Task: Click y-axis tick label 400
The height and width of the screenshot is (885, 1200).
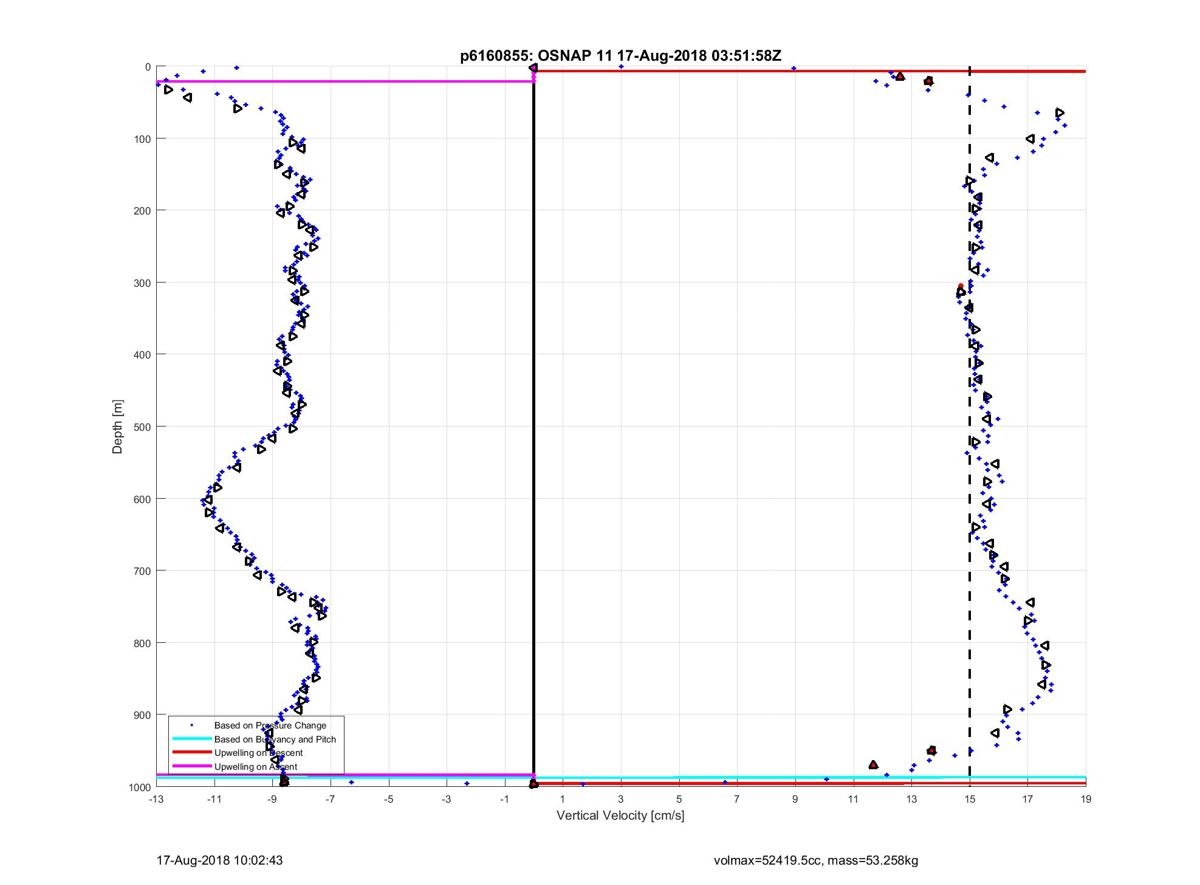Action: click(140, 355)
